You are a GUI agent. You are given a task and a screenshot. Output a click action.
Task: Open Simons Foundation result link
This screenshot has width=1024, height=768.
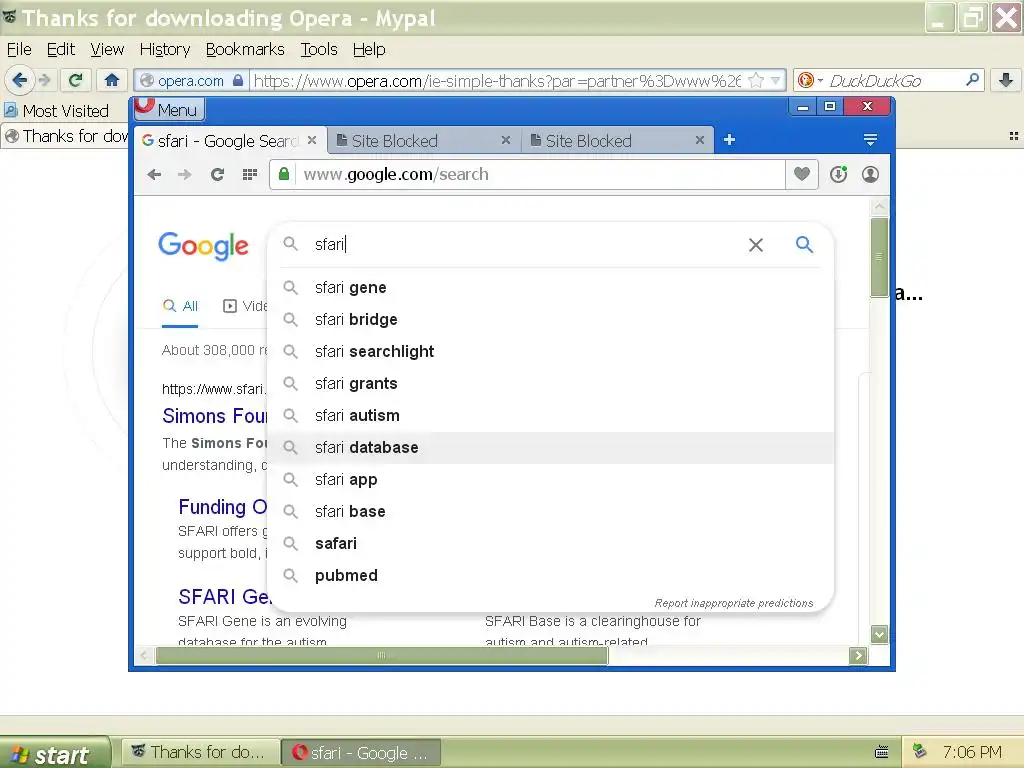coord(215,415)
